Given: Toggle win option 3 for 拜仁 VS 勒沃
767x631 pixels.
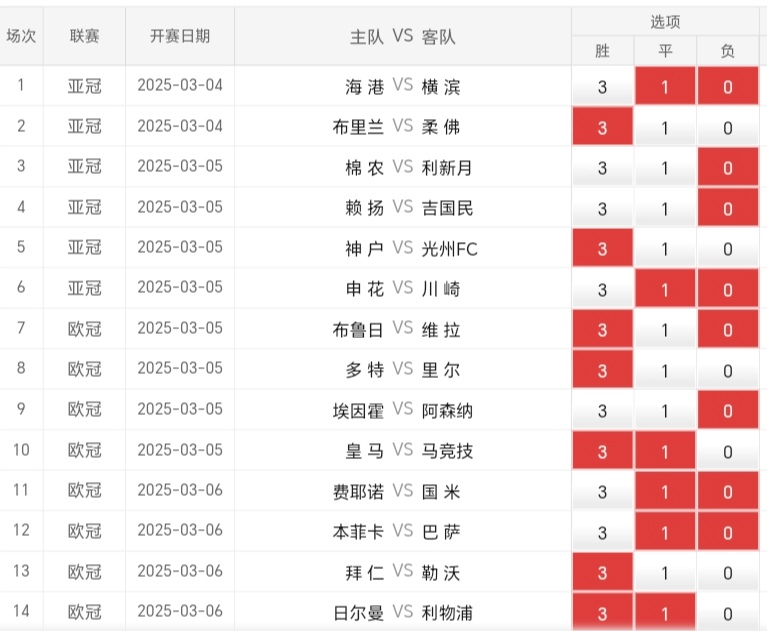Looking at the screenshot, I should pos(602,573).
